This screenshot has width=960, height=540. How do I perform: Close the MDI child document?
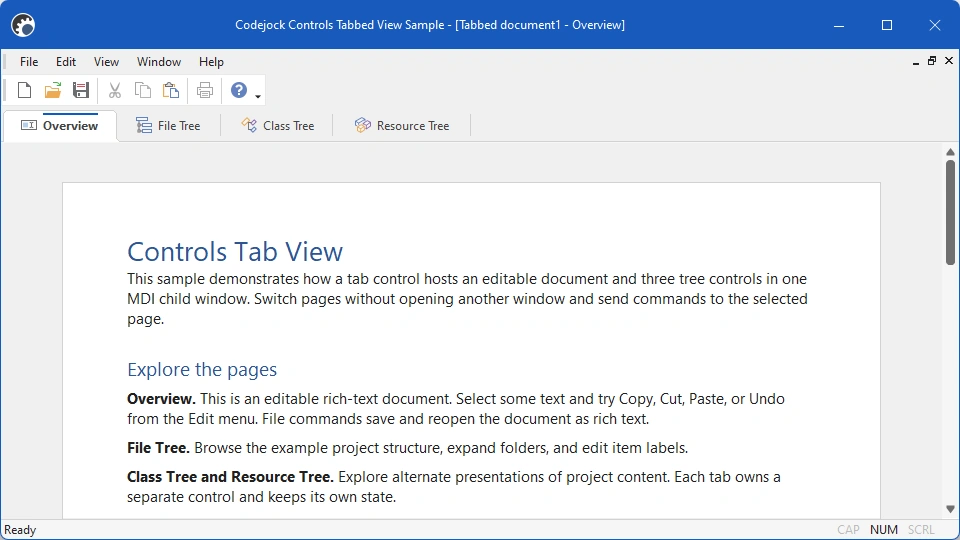[949, 61]
